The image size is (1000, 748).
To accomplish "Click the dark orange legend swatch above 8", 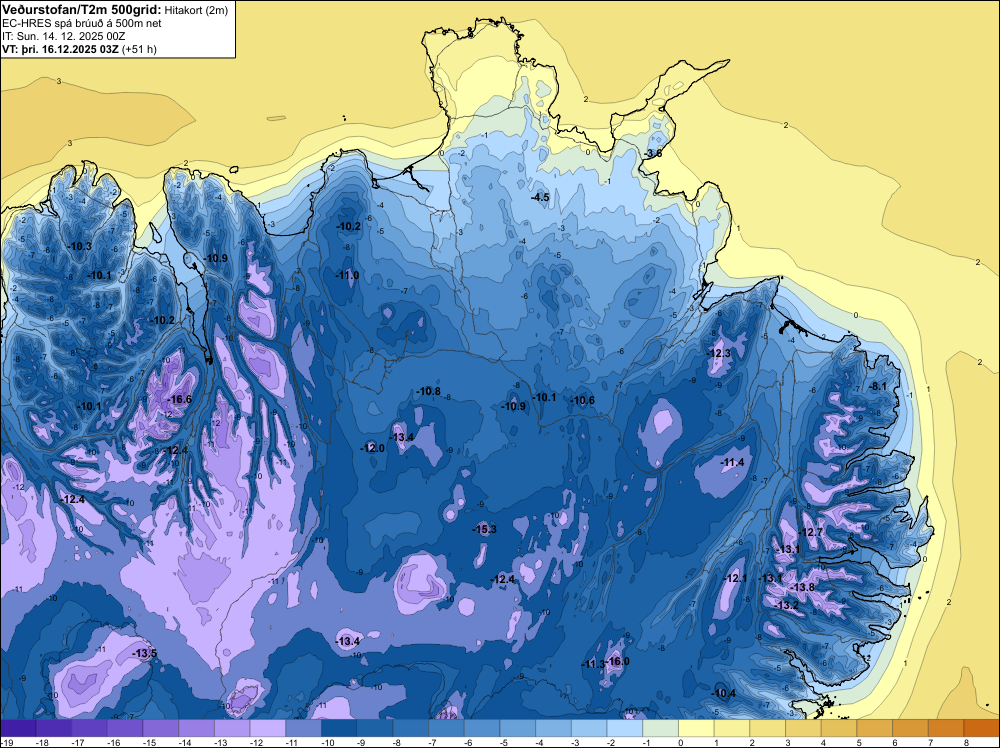I will 982,728.
